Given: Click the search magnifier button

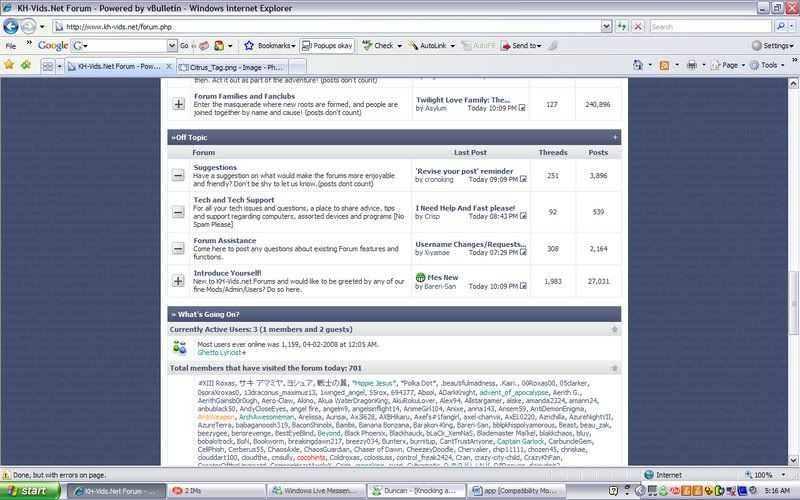Looking at the screenshot, I should [780, 27].
